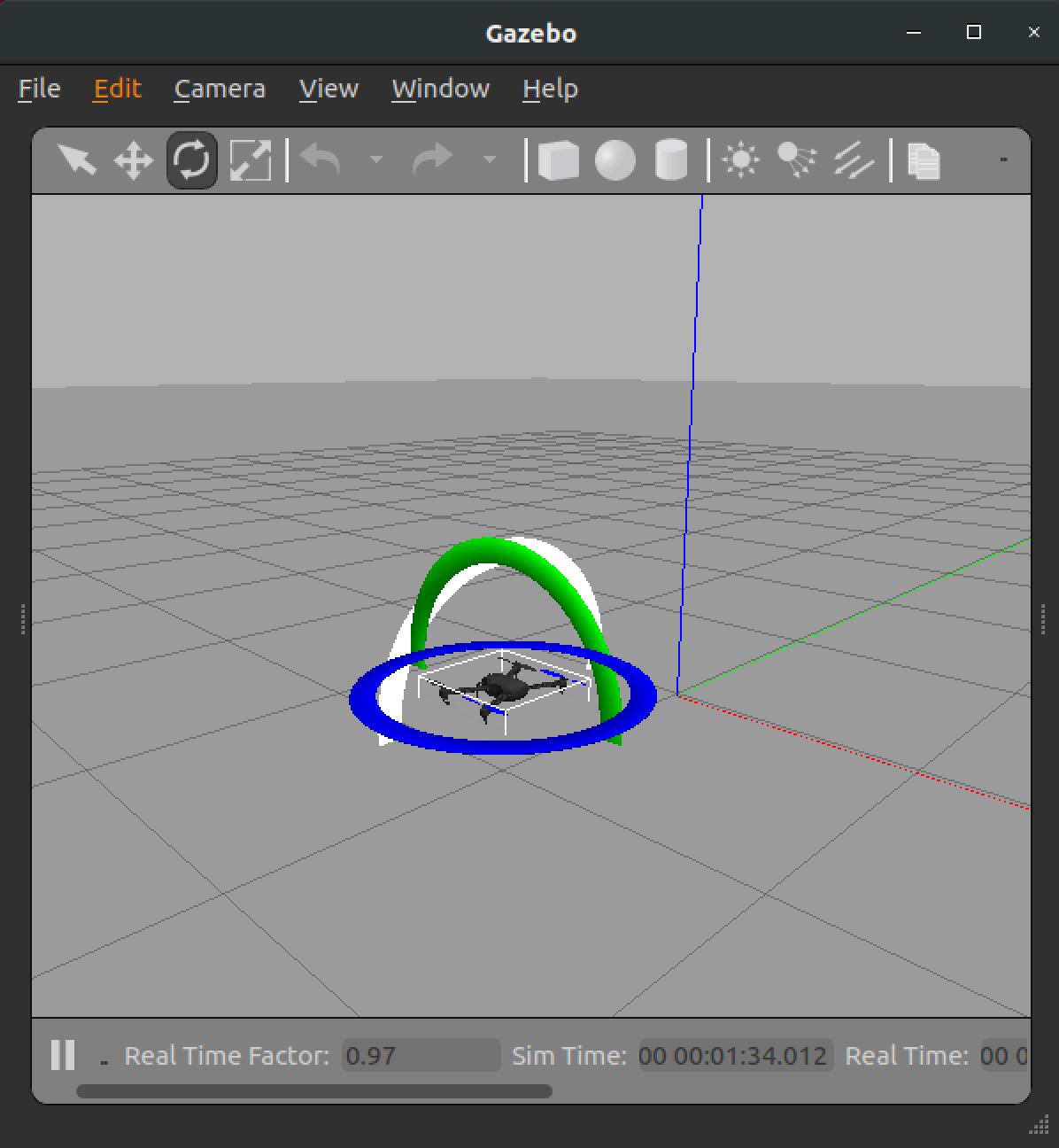Switch to the translate mode tool

point(133,160)
